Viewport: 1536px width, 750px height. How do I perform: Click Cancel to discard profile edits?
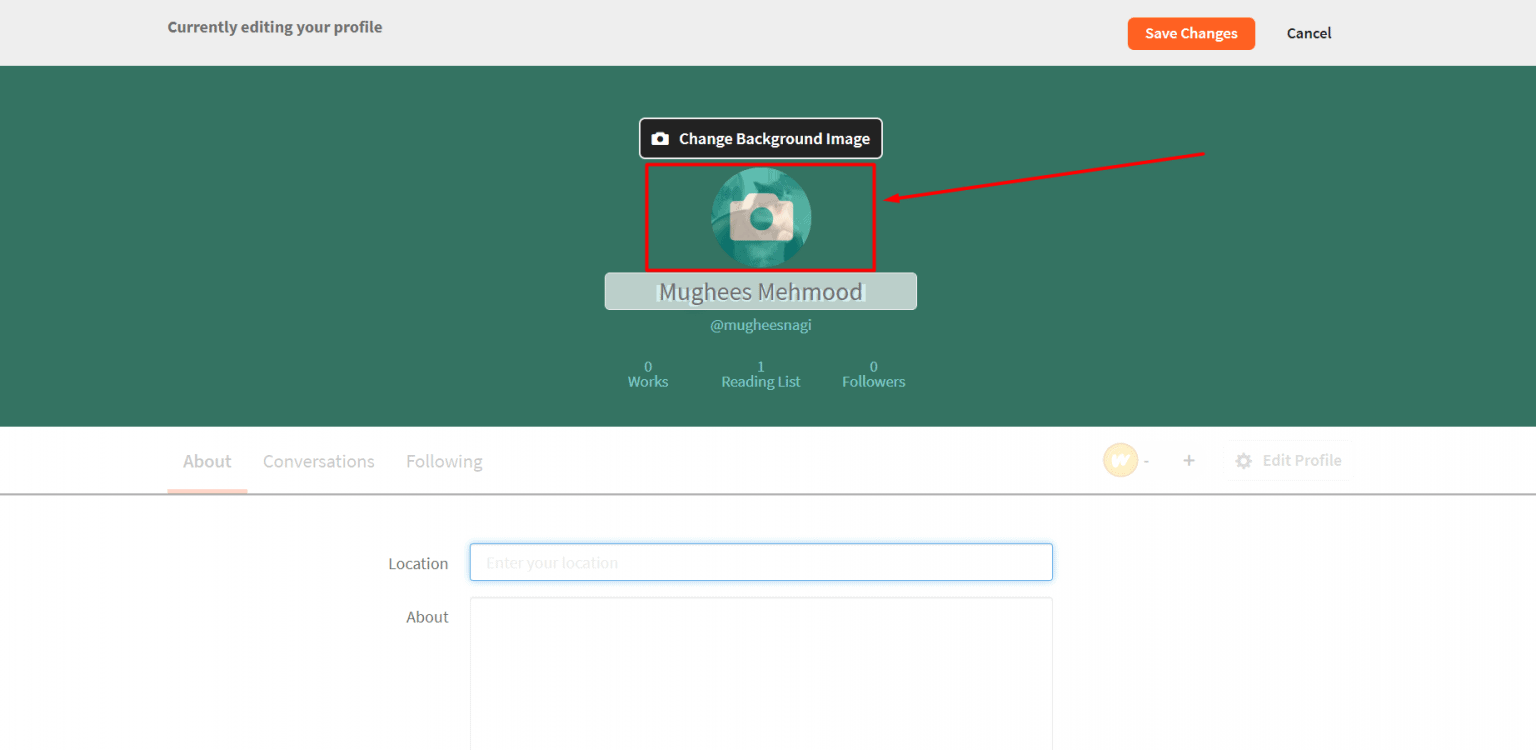click(x=1308, y=33)
